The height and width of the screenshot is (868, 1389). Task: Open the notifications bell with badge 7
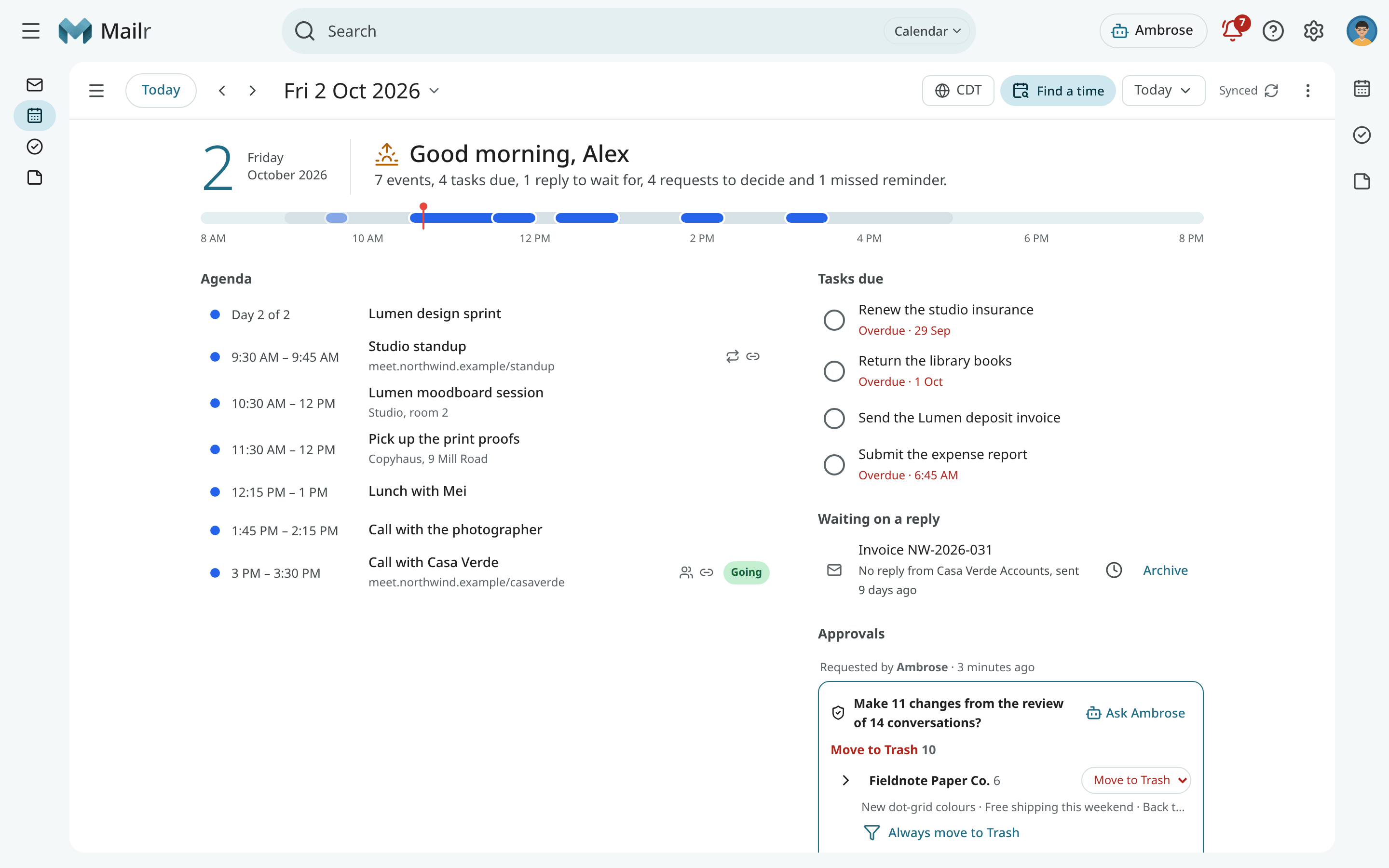[1233, 31]
